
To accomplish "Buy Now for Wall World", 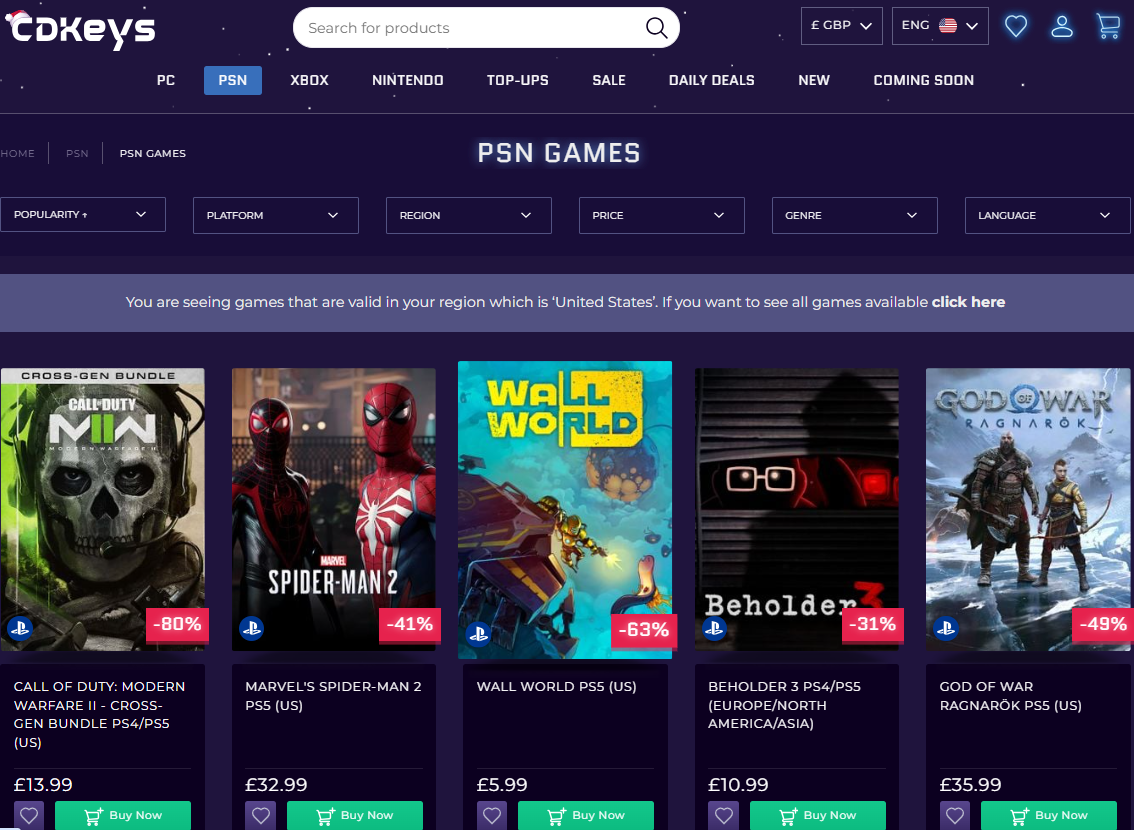I will tap(586, 816).
